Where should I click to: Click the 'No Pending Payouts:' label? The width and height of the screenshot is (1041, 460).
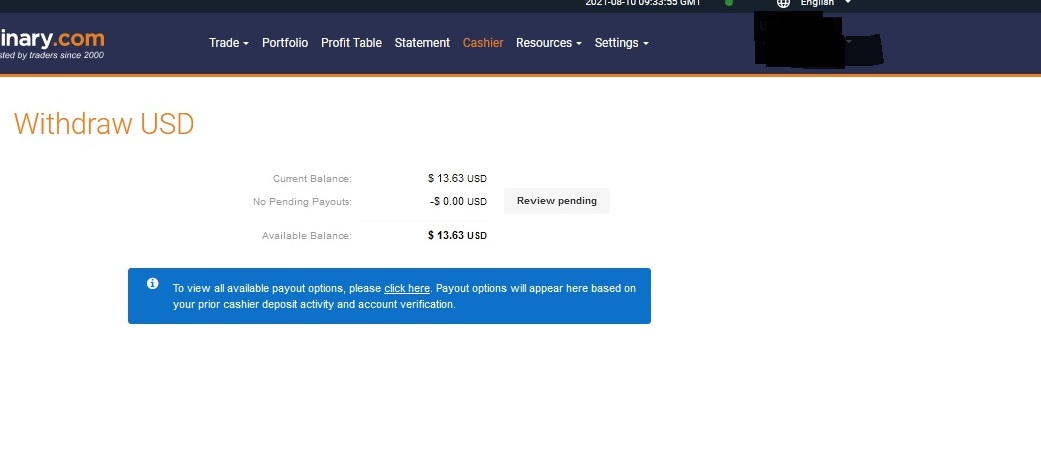point(302,201)
